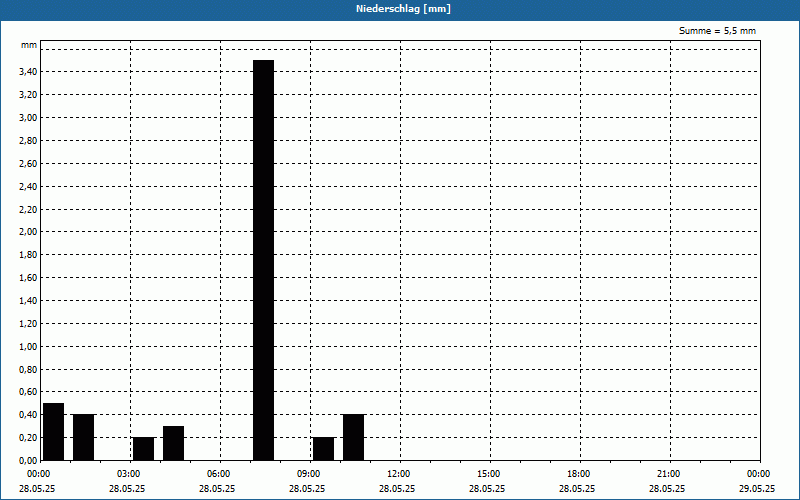This screenshot has height=500, width=800.
Task: Click the y-axis value 1,00
Action: click(x=28, y=347)
